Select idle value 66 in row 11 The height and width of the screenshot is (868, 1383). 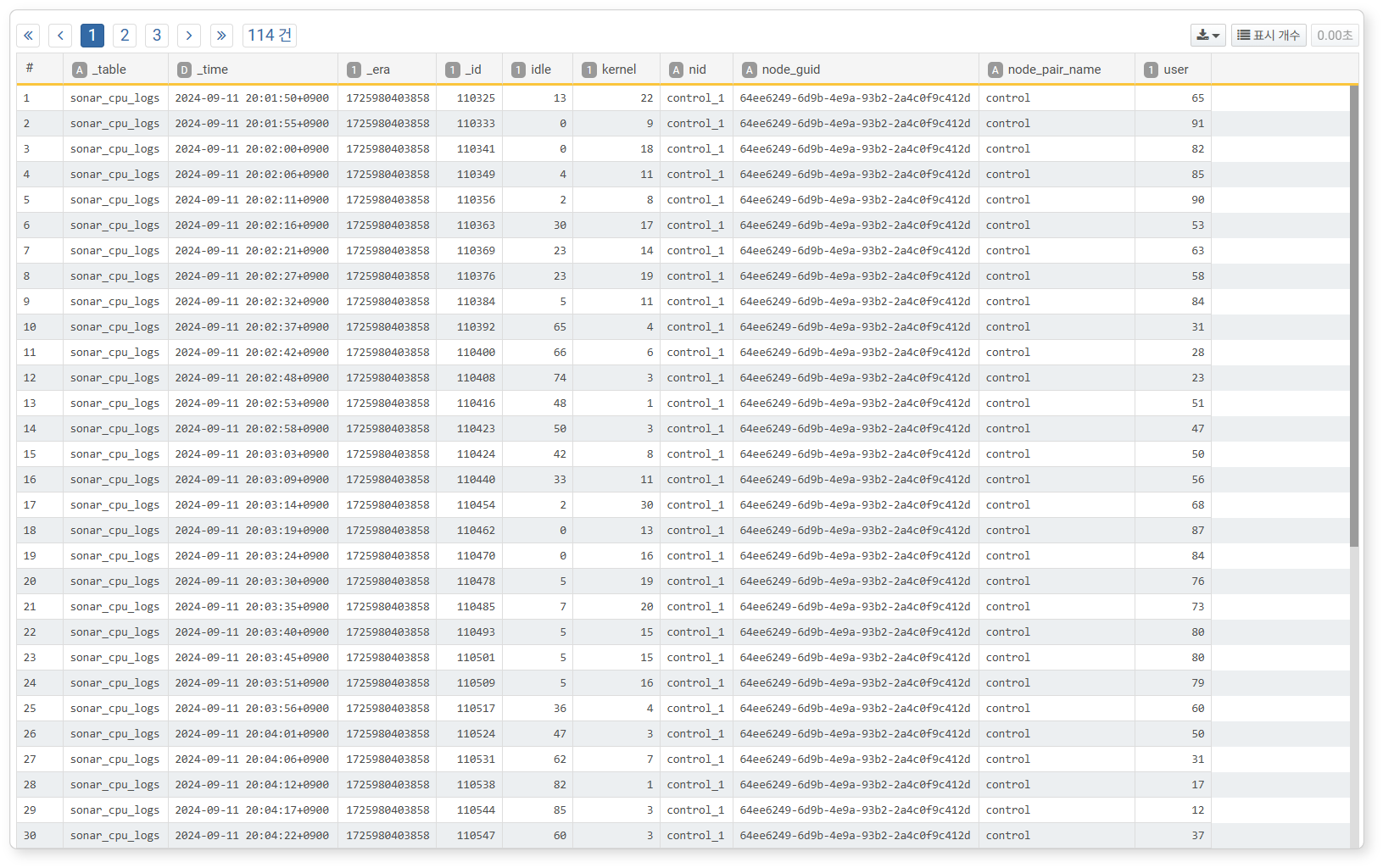[560, 353]
